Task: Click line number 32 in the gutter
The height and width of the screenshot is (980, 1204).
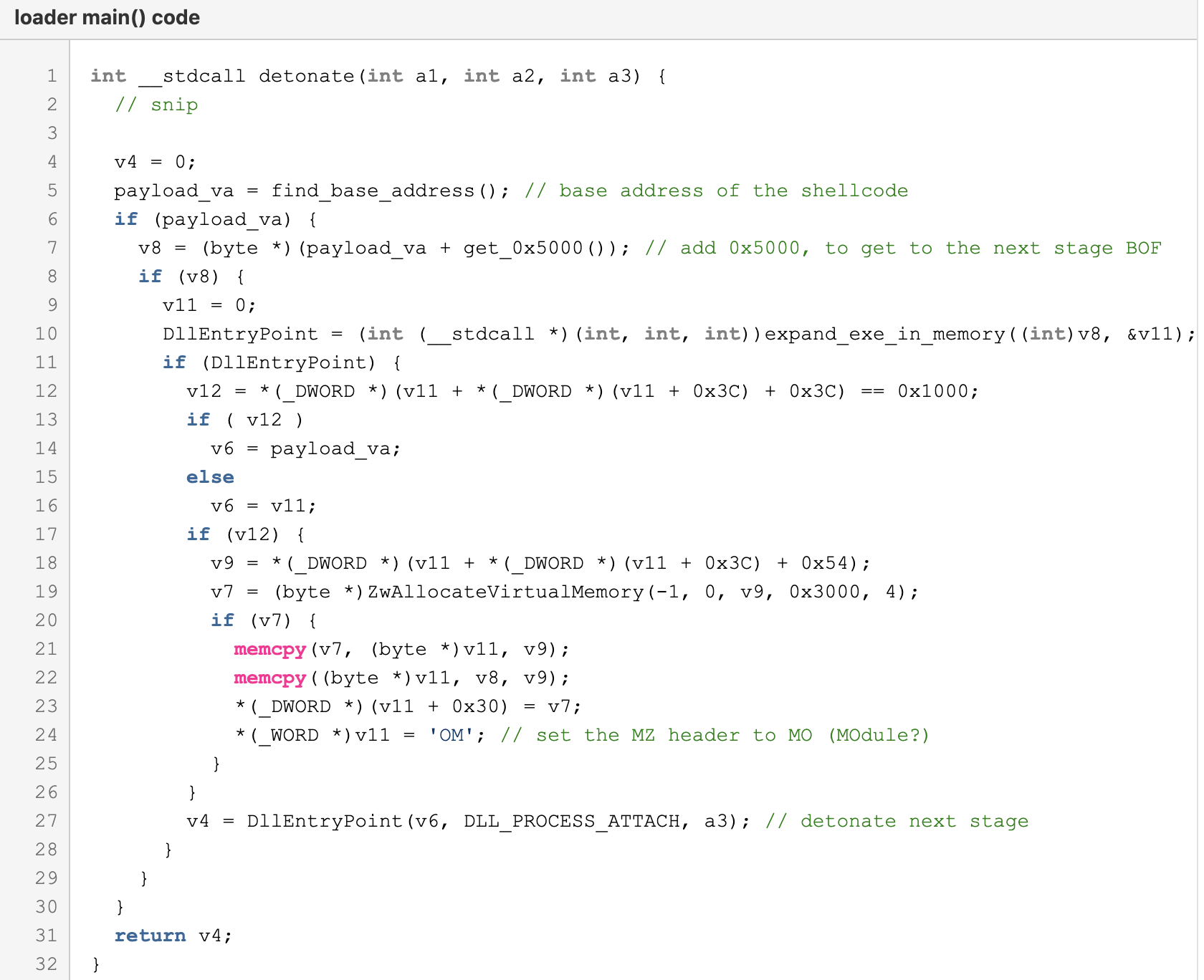Action: pos(46,964)
